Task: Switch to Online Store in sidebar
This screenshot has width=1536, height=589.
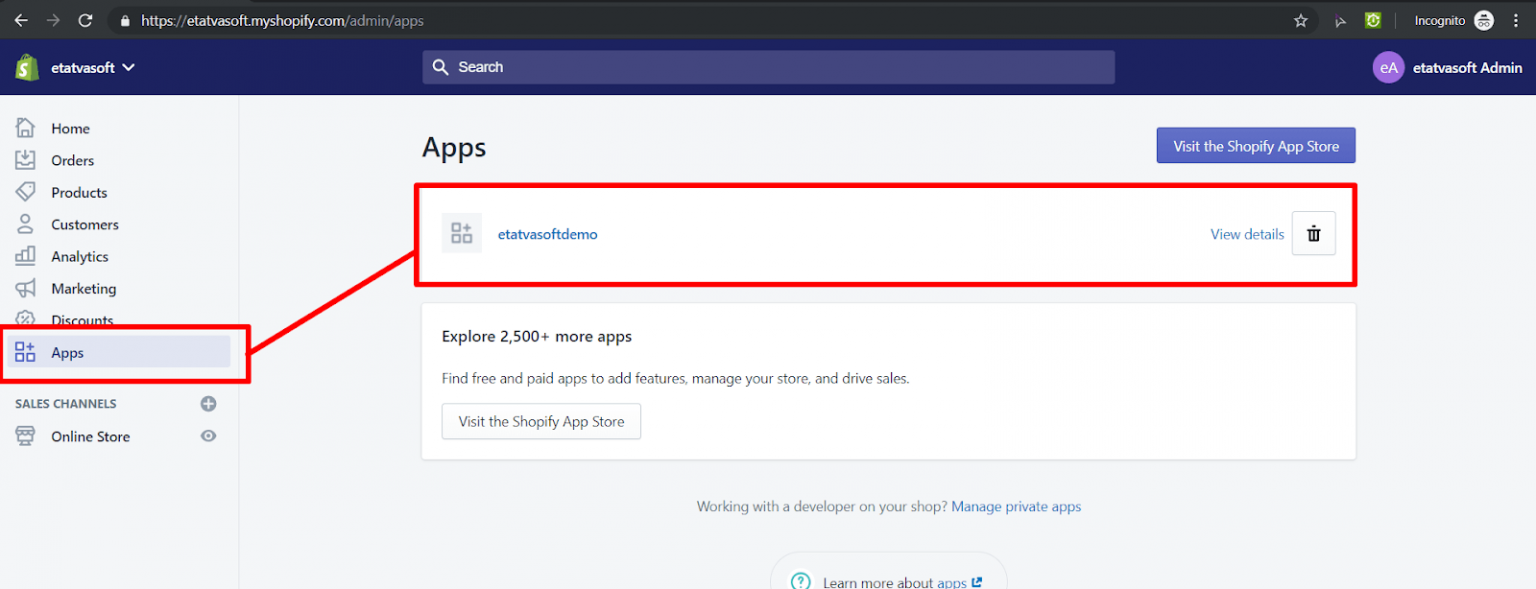Action: 90,436
